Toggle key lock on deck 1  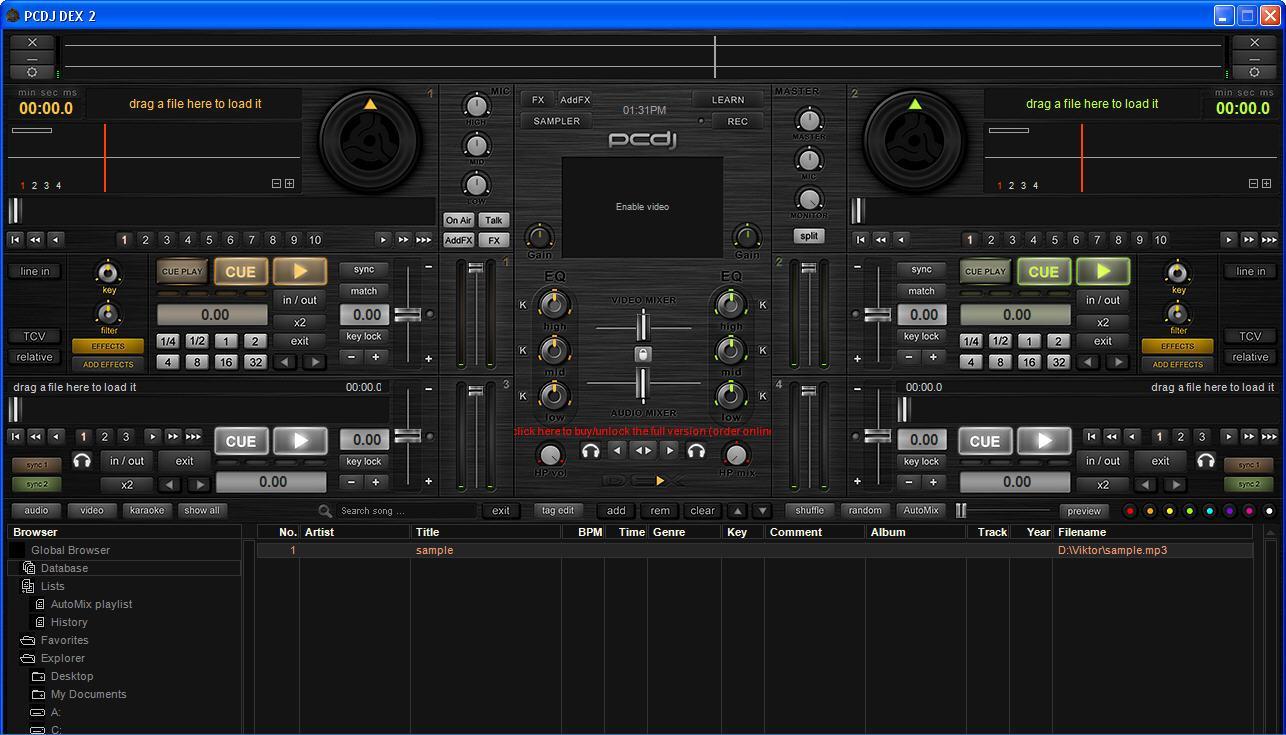[364, 337]
